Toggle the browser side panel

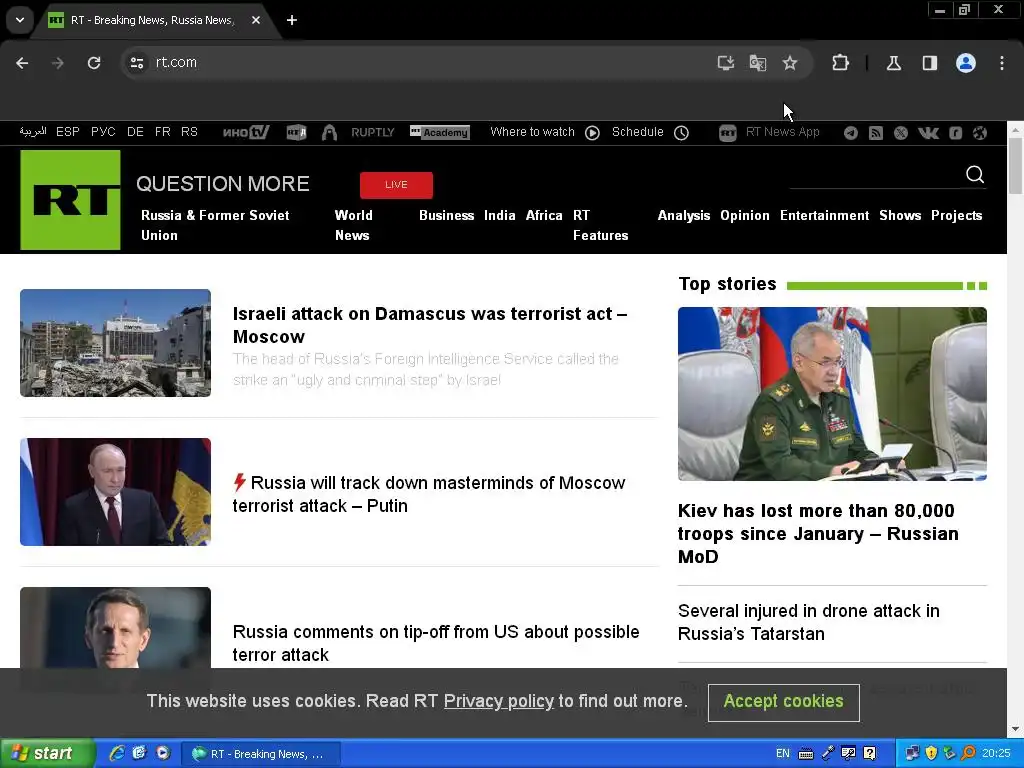929,63
